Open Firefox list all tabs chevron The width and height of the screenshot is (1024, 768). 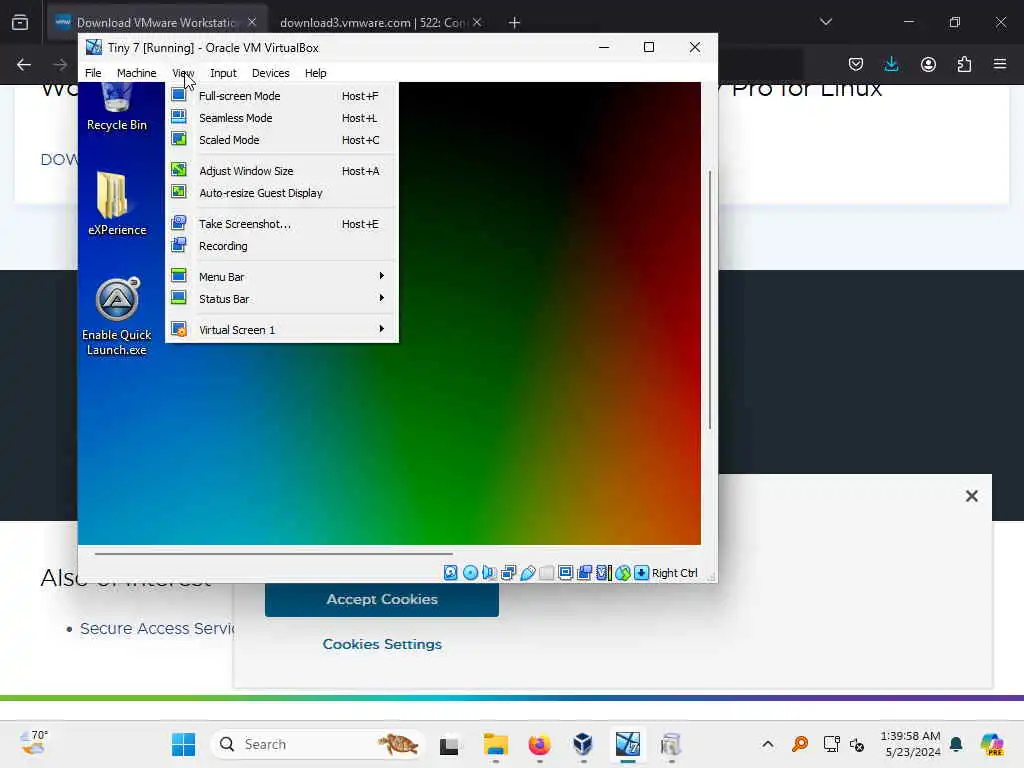click(x=826, y=22)
